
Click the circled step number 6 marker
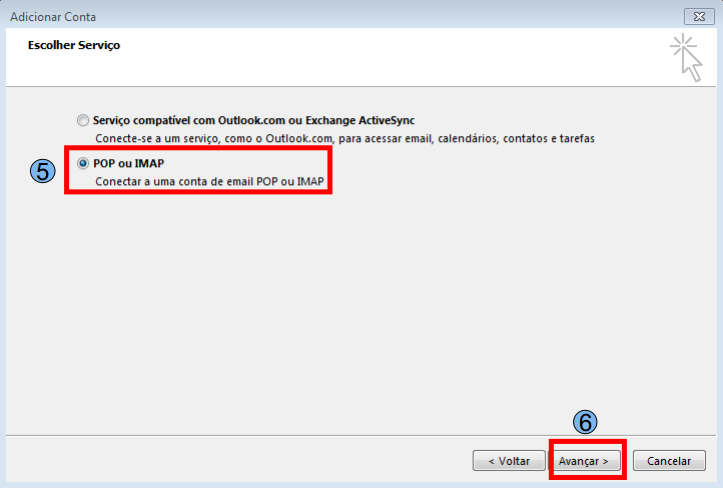pos(585,422)
